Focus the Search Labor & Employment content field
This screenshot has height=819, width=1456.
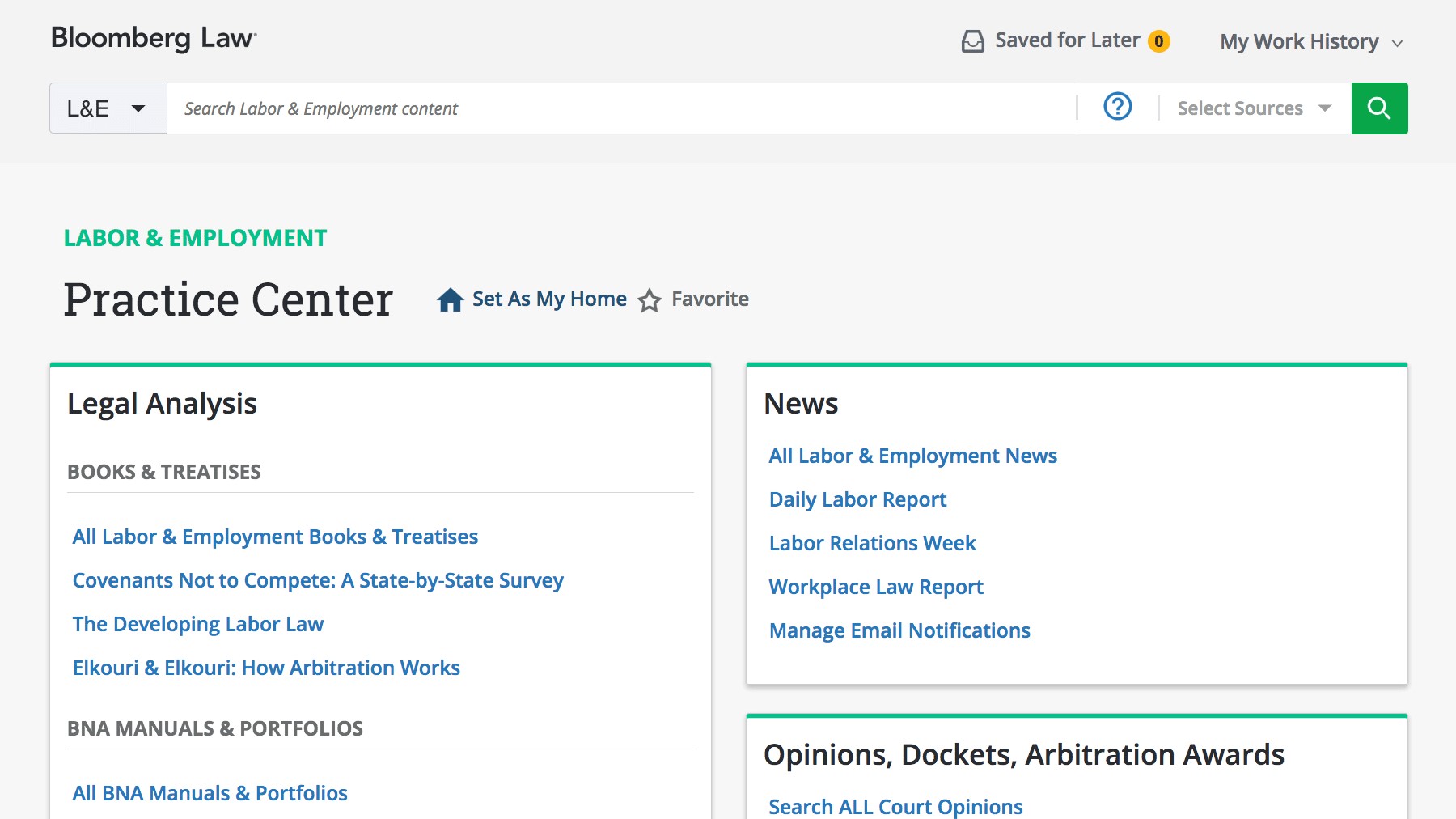tap(623, 108)
